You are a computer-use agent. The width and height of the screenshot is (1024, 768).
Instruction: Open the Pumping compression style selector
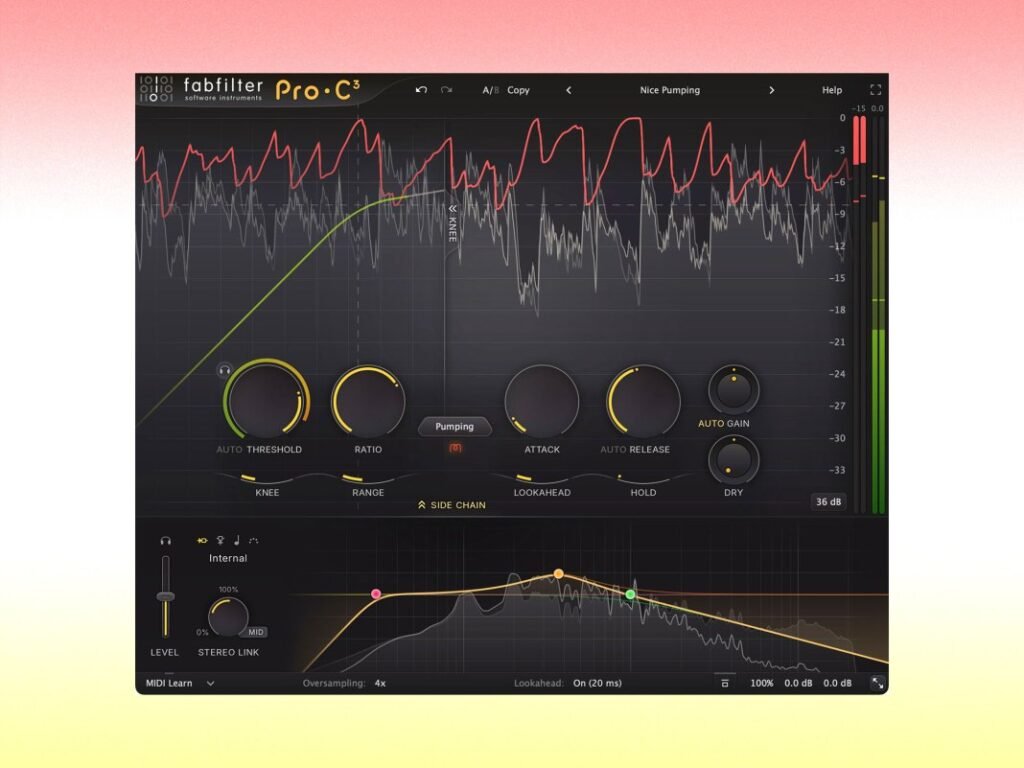(455, 426)
